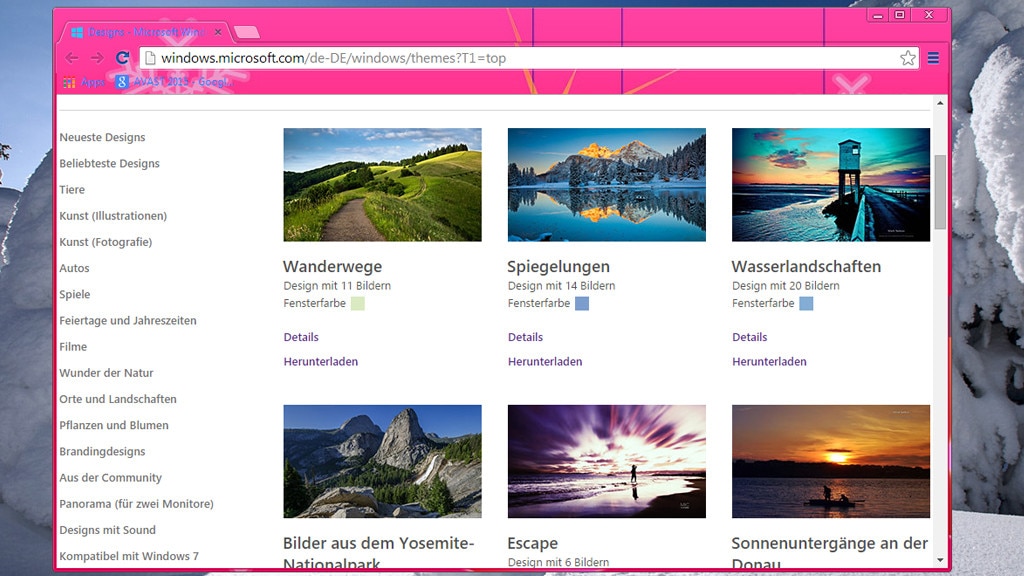Click Herunterladen under Spiegelungen

coord(545,362)
